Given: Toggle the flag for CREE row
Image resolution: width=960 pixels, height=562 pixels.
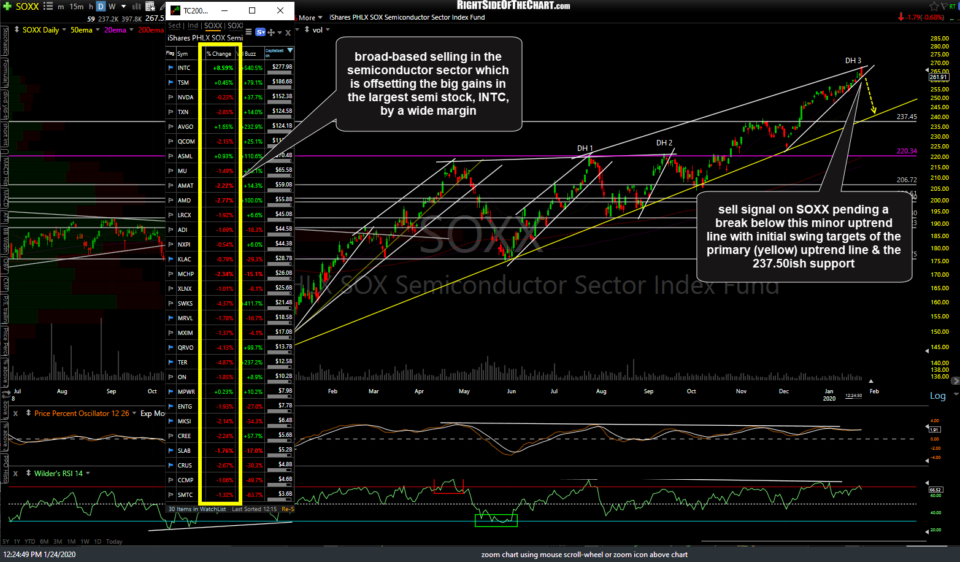Looking at the screenshot, I should (171, 436).
